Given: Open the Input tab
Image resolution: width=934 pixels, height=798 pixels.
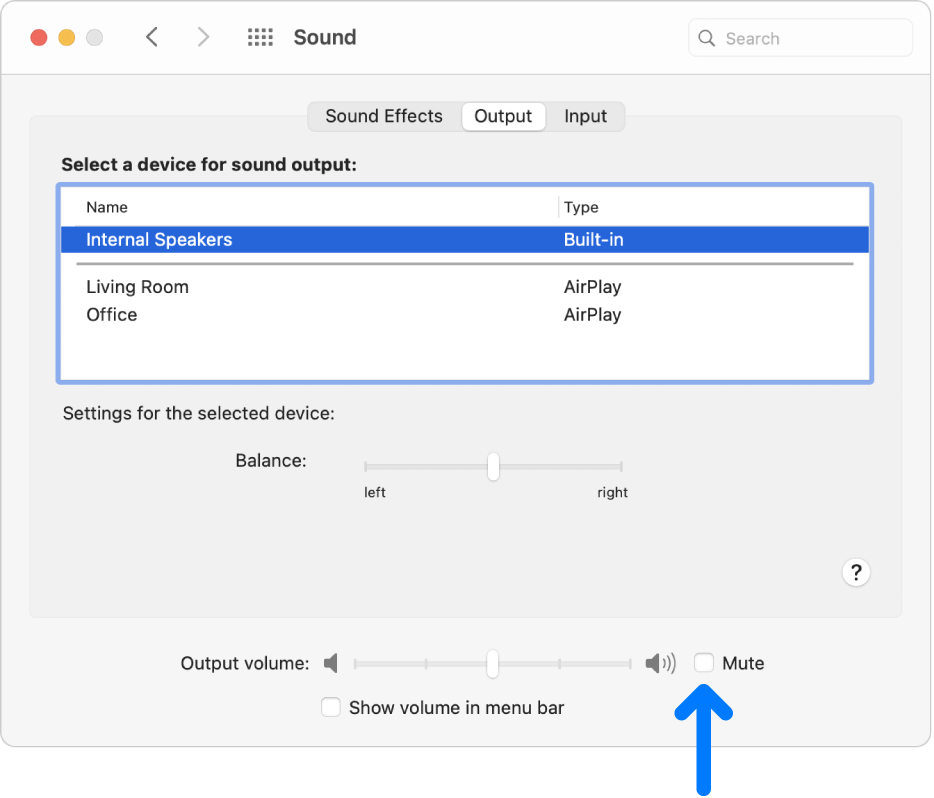Looking at the screenshot, I should pyautogui.click(x=585, y=116).
